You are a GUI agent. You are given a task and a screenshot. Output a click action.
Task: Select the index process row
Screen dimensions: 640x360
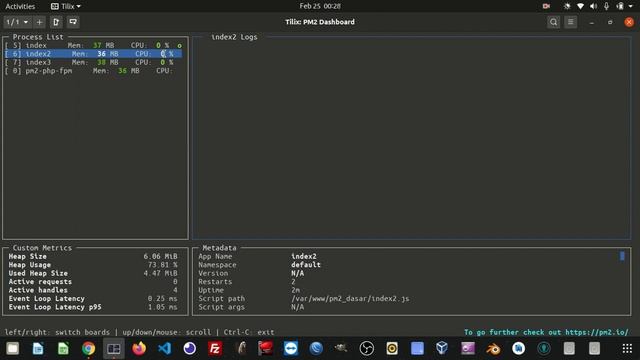[93, 45]
